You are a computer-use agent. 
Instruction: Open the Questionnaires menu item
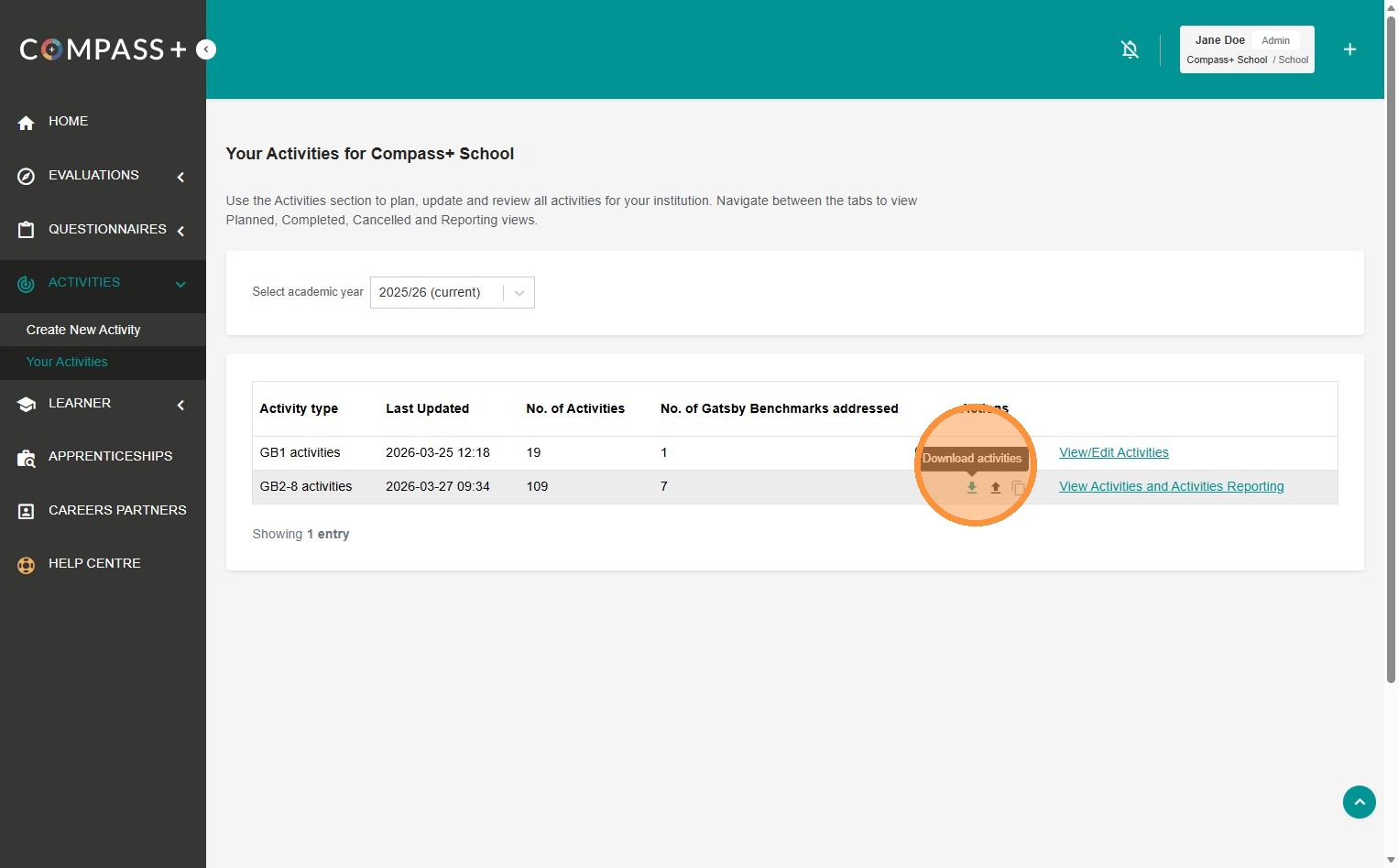tap(107, 229)
